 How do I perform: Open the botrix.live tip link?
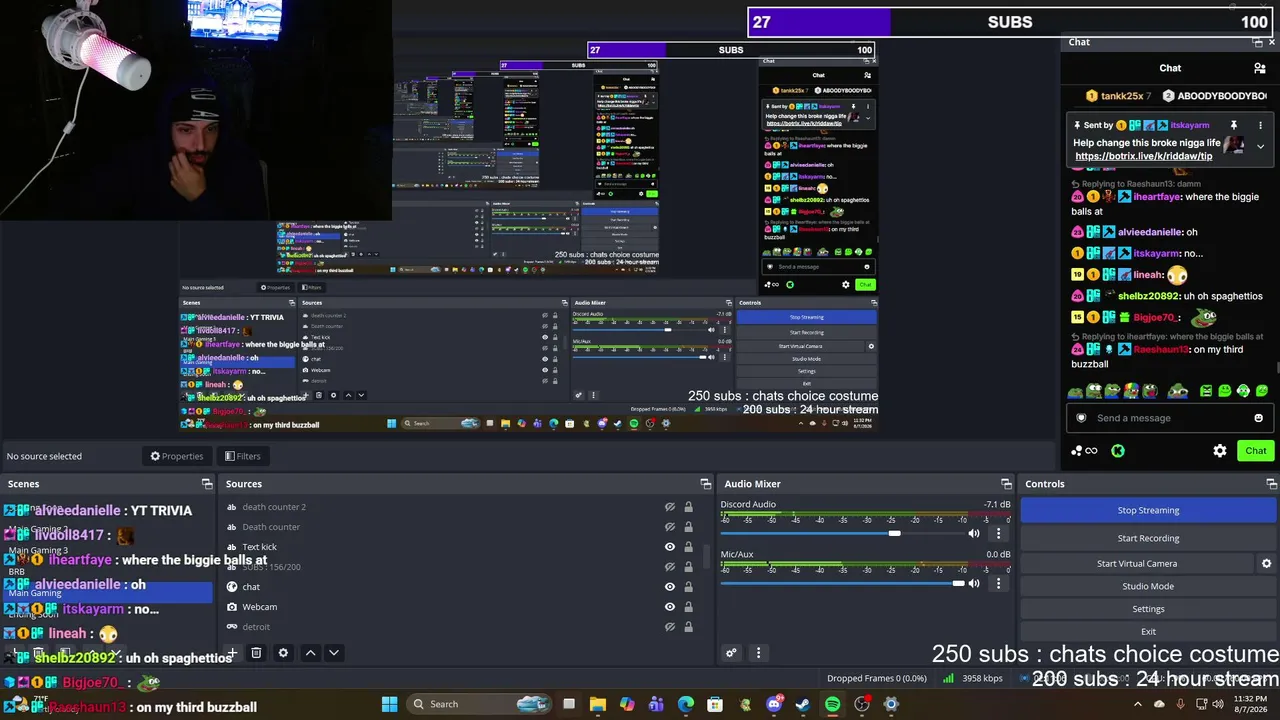click(1144, 157)
